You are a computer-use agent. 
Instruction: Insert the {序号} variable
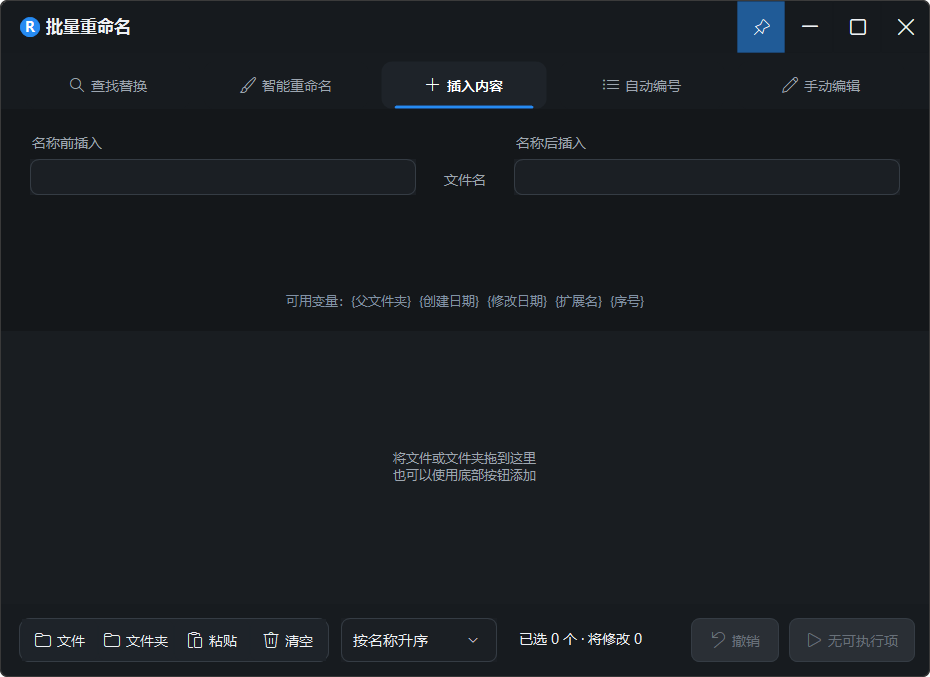point(627,301)
